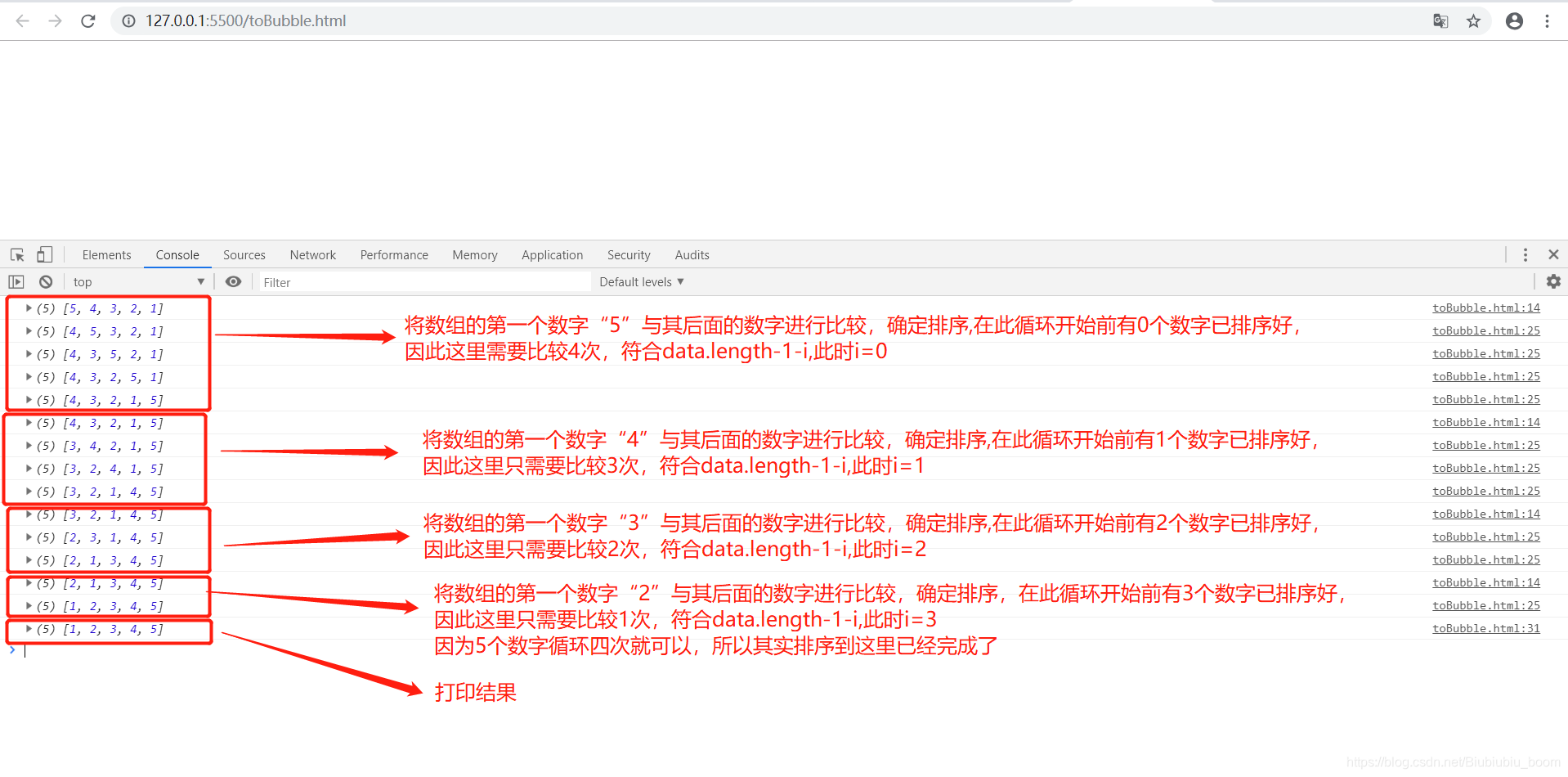1568x777 pixels.
Task: Expand the array [2, 3, 1, 4, 5]
Action: click(x=29, y=537)
